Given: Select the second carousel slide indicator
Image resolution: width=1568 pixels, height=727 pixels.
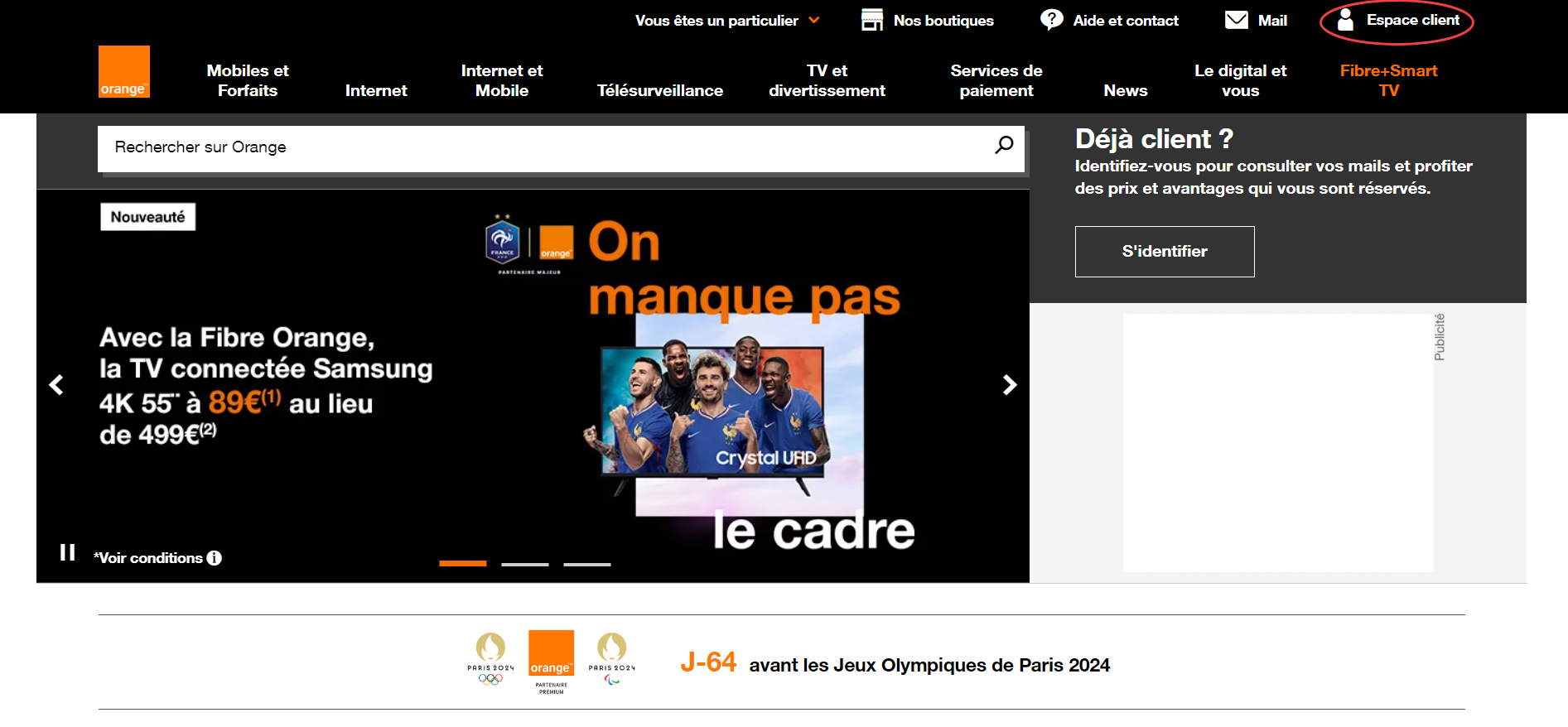Looking at the screenshot, I should (x=525, y=564).
